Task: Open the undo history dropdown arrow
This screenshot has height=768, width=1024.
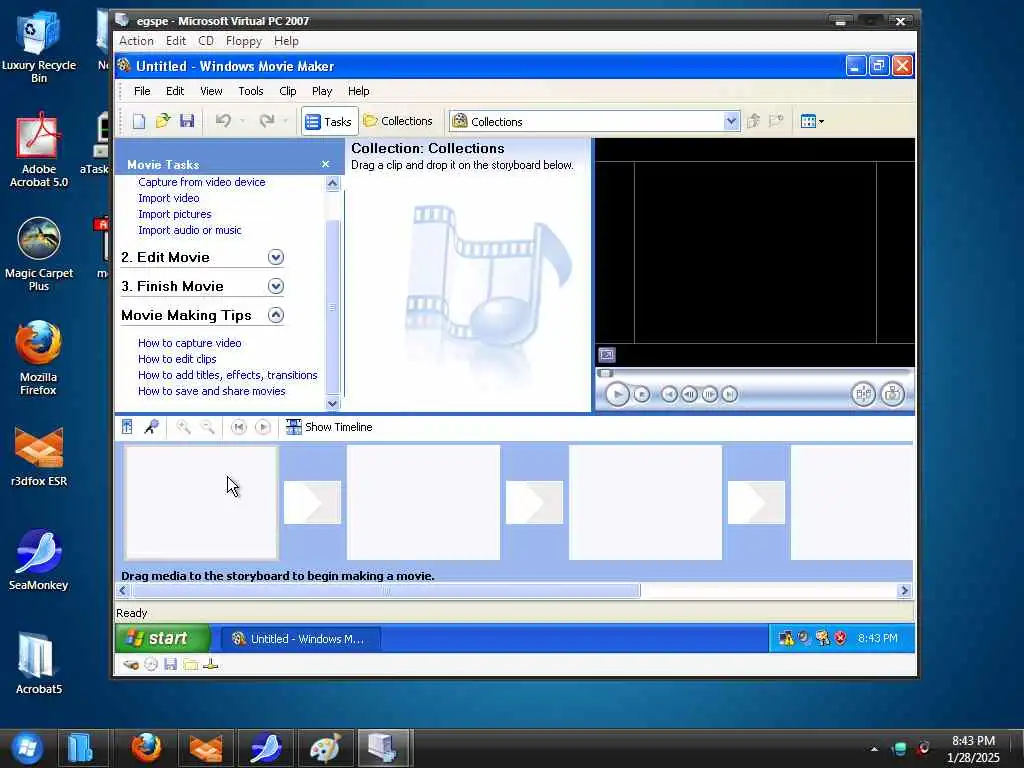Action: coord(242,121)
